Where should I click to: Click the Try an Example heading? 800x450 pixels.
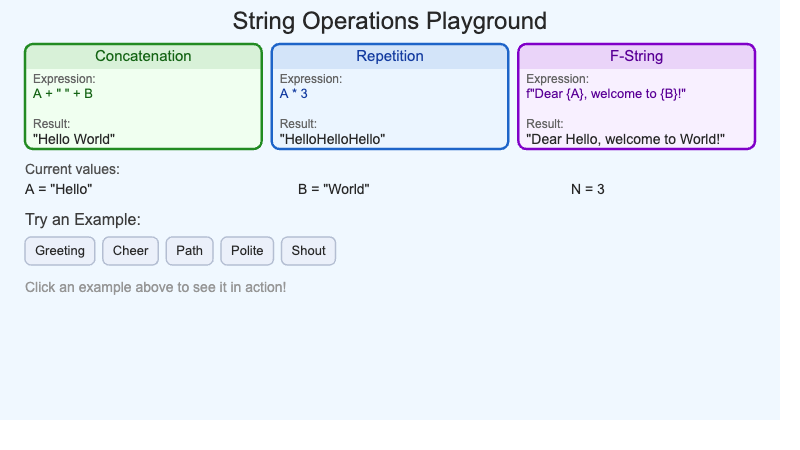(x=83, y=220)
